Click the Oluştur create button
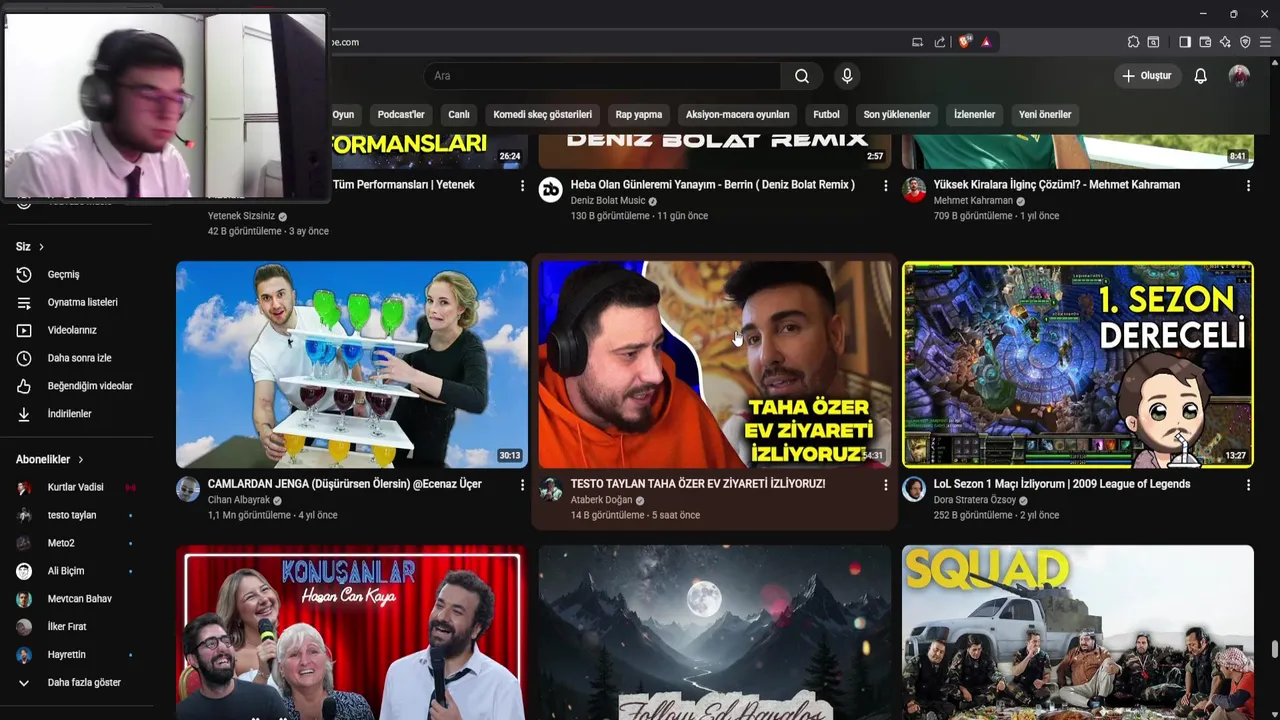This screenshot has width=1280, height=720. [1148, 76]
